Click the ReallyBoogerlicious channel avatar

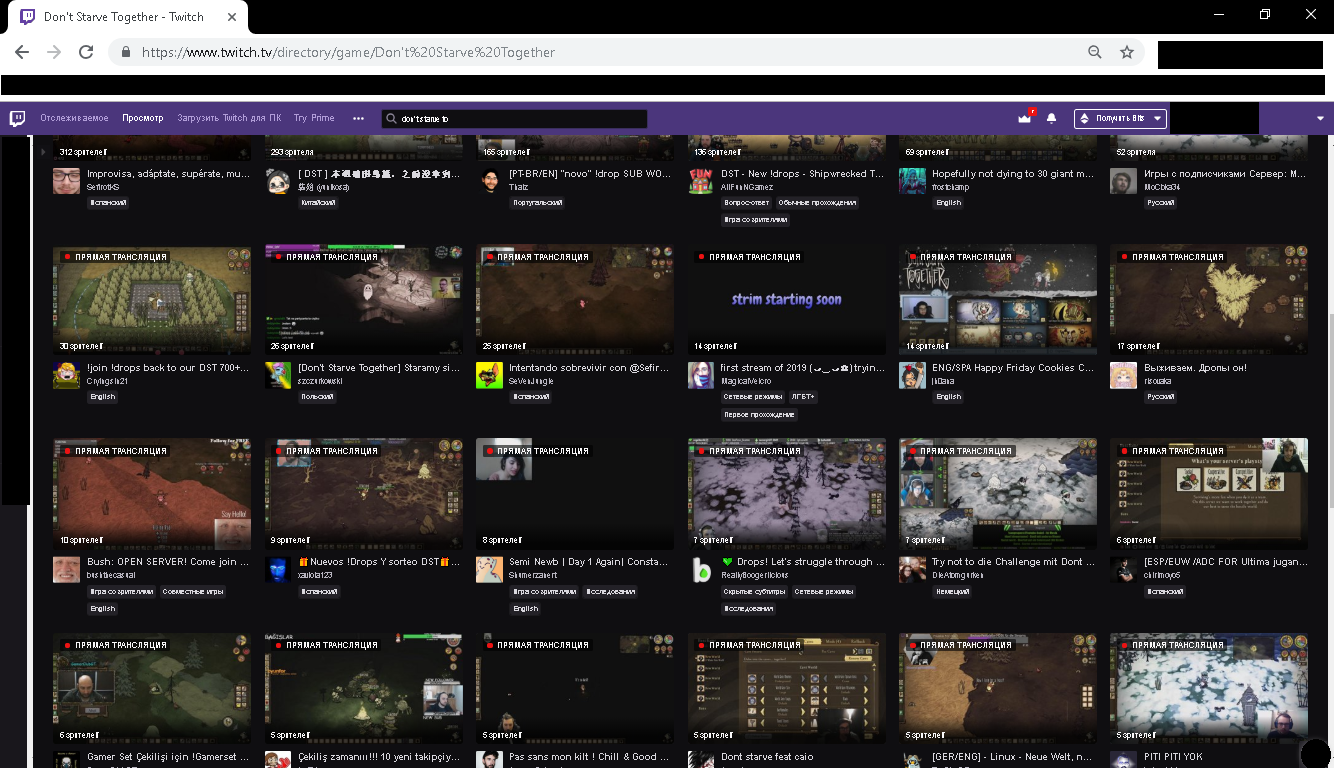702,570
